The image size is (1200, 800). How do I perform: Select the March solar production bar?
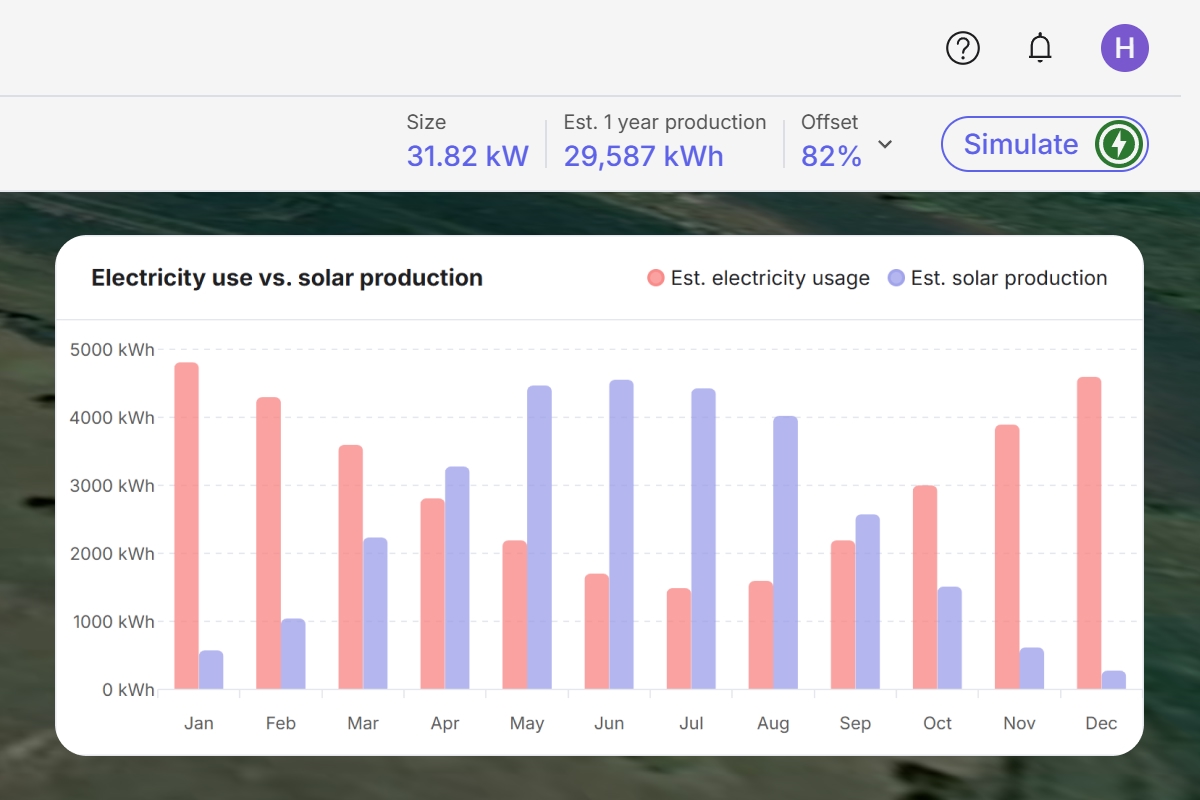coord(375,614)
